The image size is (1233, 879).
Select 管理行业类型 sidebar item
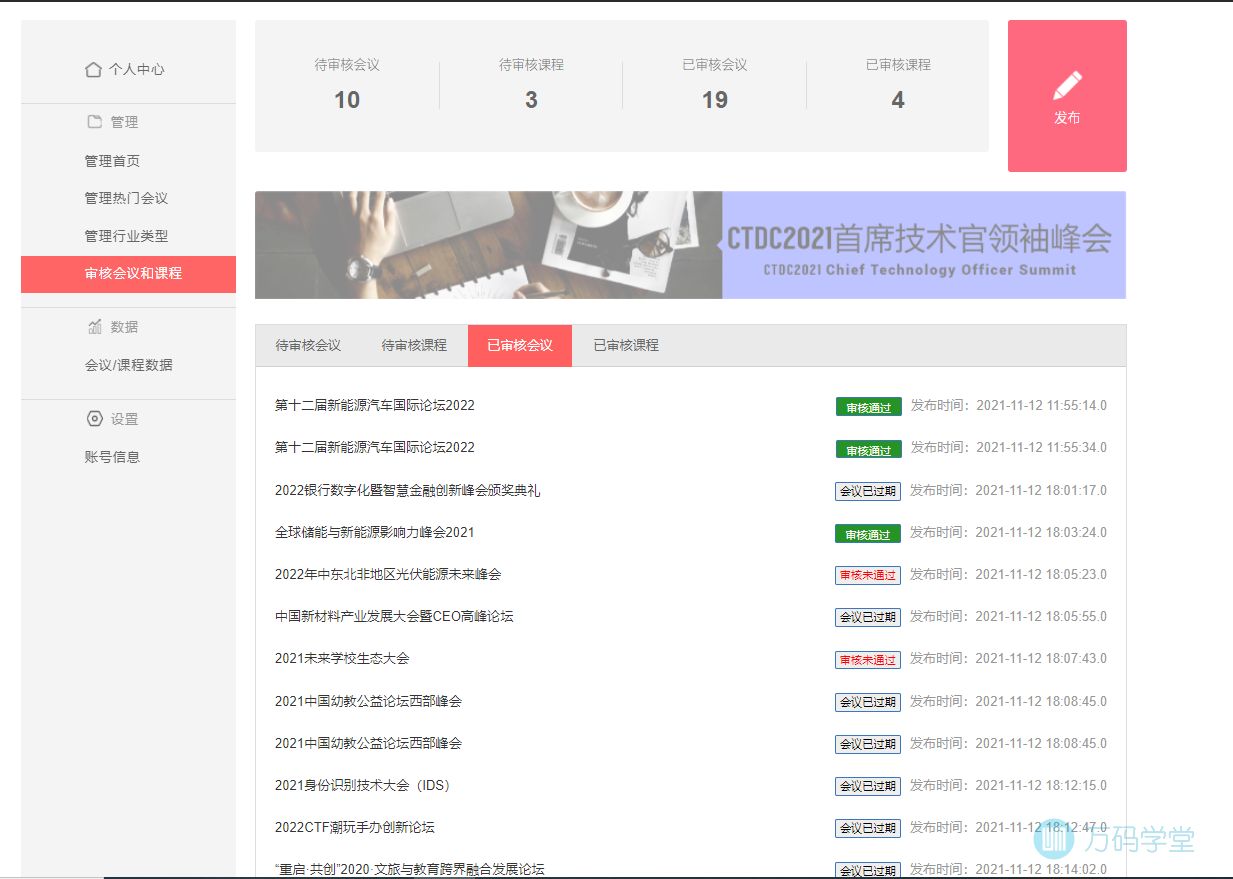pyautogui.click(x=126, y=236)
